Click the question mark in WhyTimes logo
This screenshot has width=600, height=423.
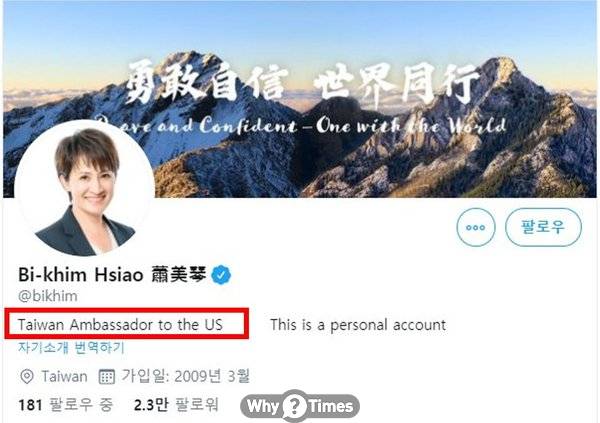coord(294,406)
